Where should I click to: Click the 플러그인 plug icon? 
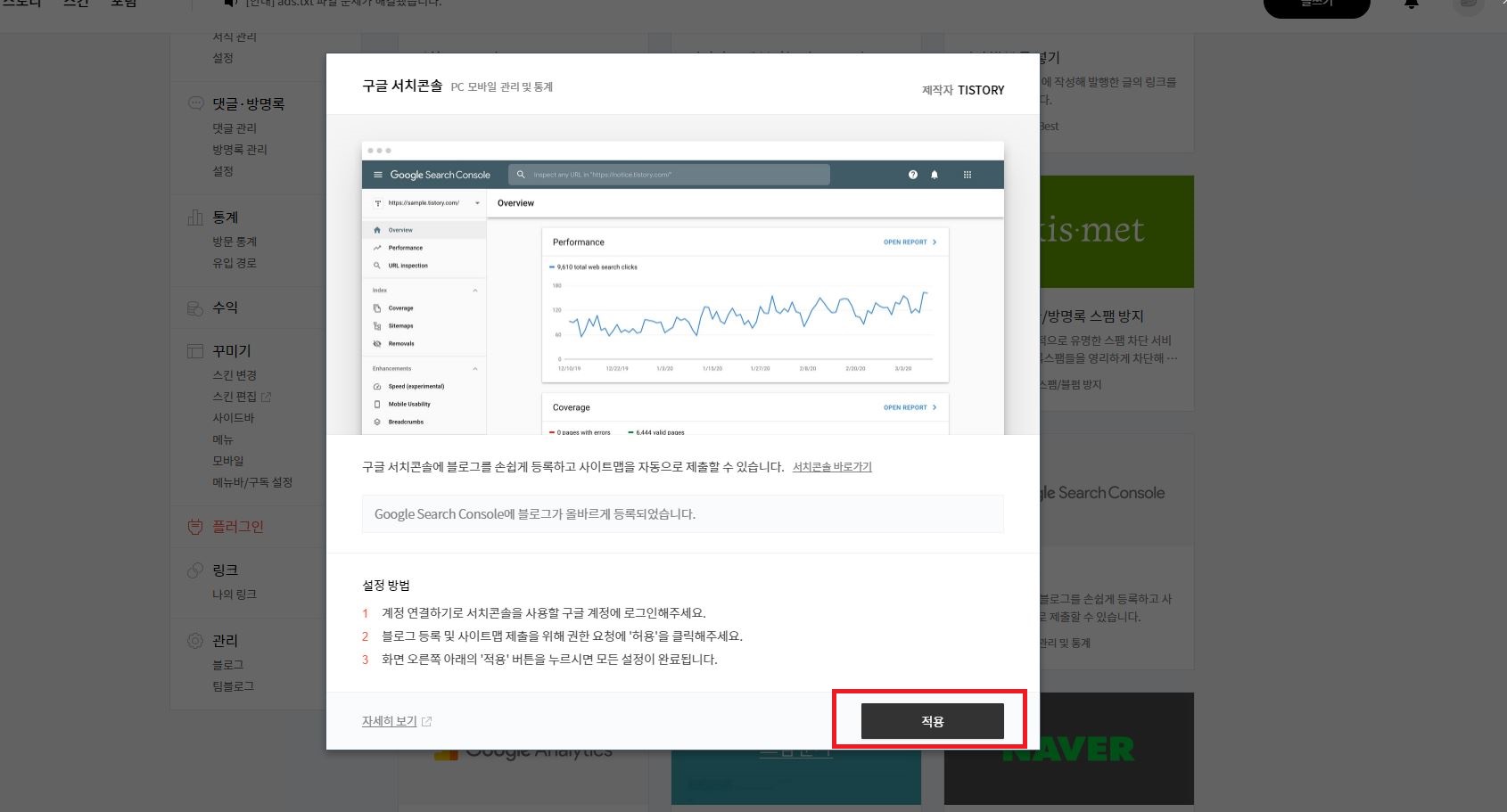(x=195, y=527)
